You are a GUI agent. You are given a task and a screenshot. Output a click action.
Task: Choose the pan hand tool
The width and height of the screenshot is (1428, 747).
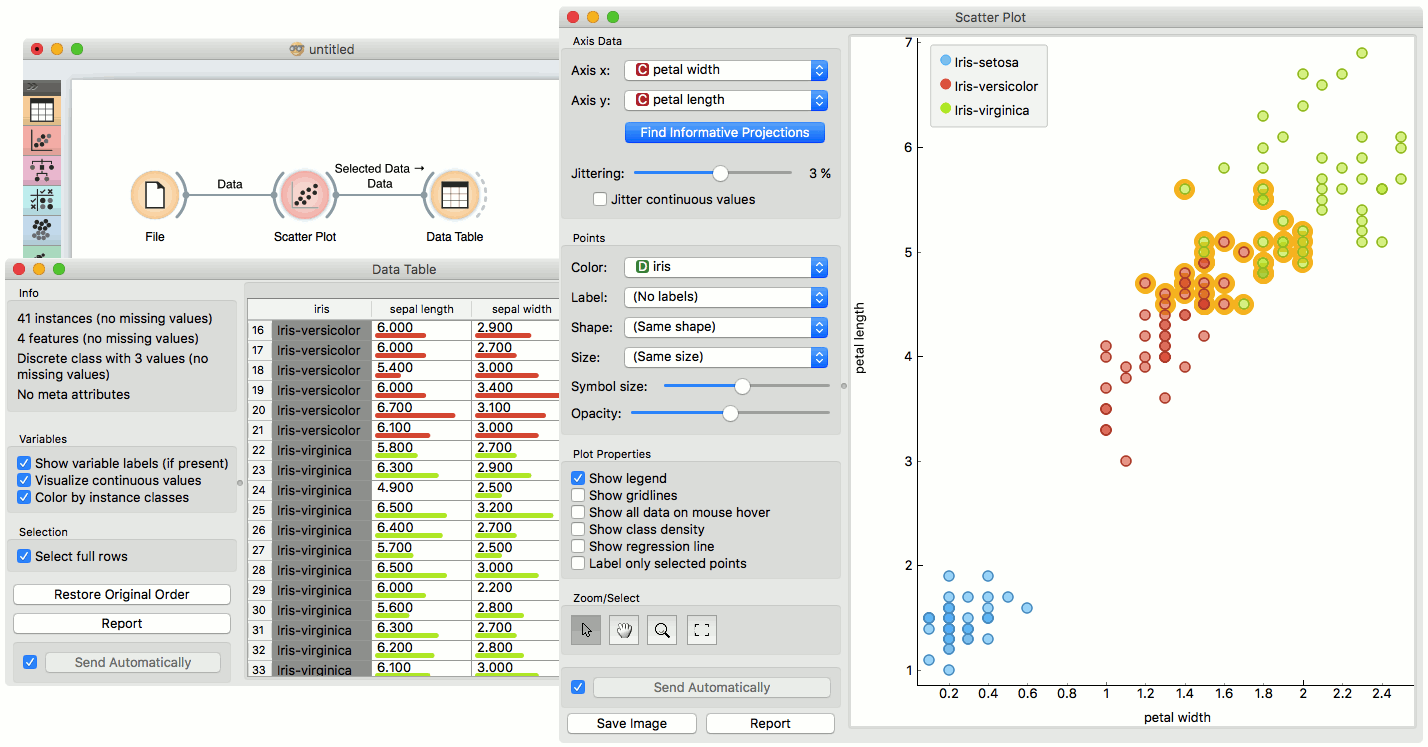(x=624, y=630)
